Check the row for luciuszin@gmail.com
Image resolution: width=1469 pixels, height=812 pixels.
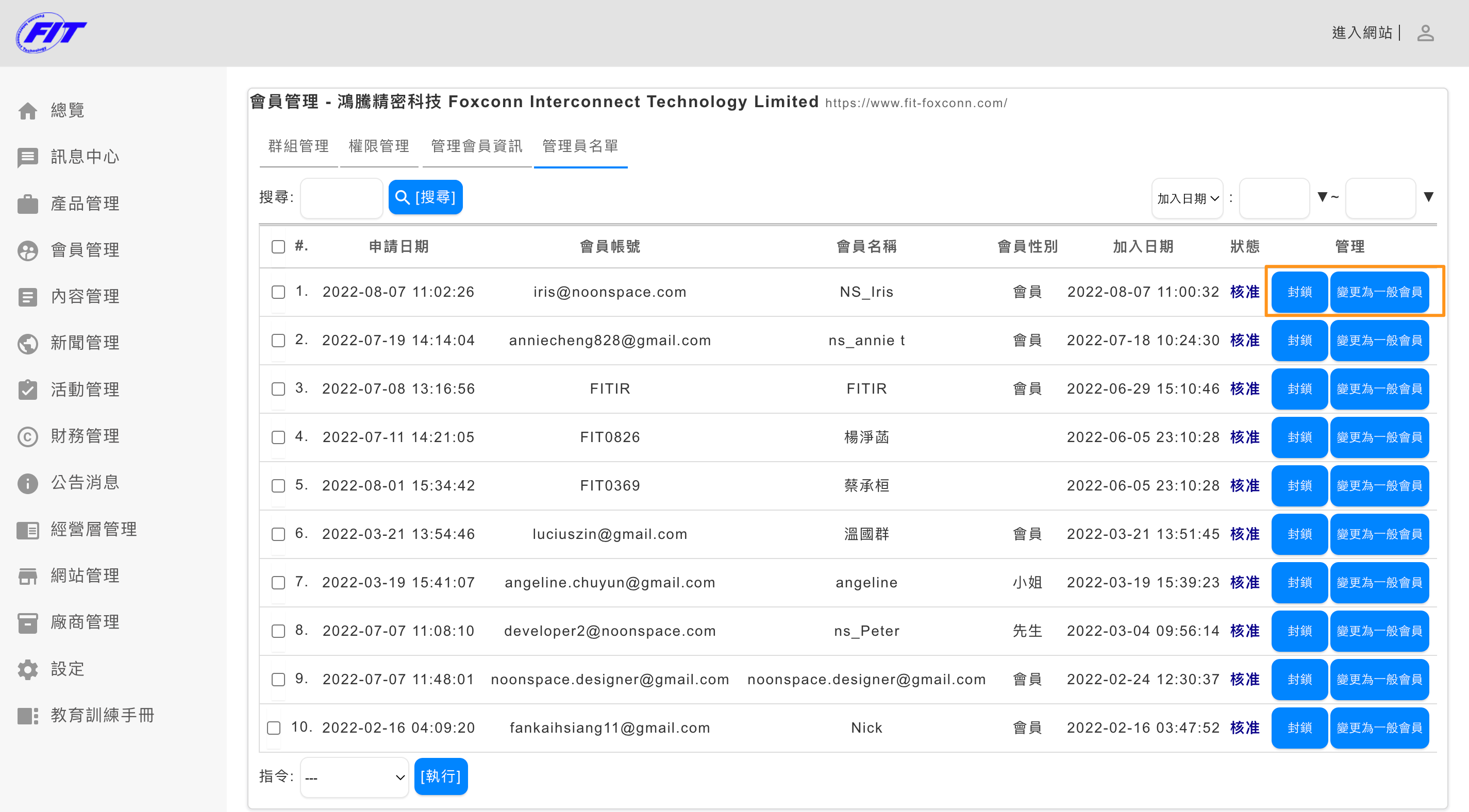click(x=278, y=534)
